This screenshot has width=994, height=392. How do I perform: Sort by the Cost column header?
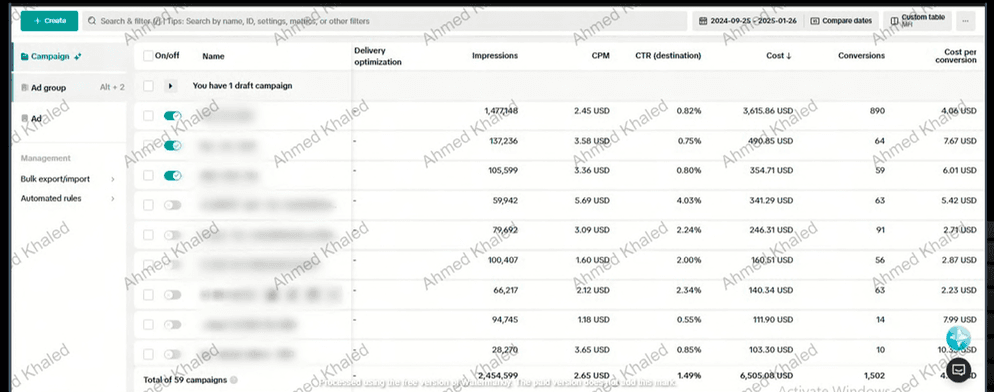[779, 56]
